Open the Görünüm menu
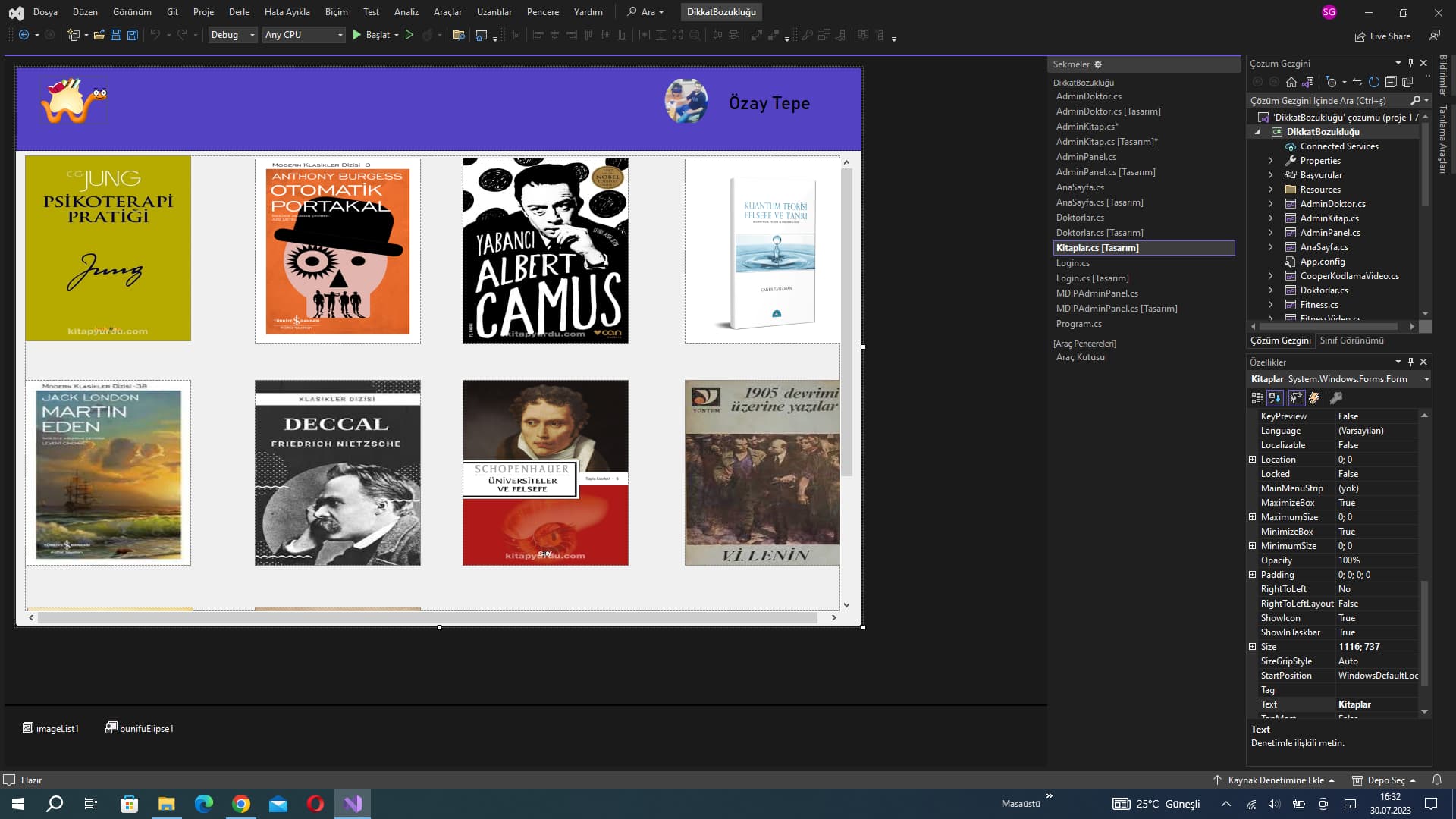This screenshot has width=1456, height=819. pyautogui.click(x=132, y=12)
